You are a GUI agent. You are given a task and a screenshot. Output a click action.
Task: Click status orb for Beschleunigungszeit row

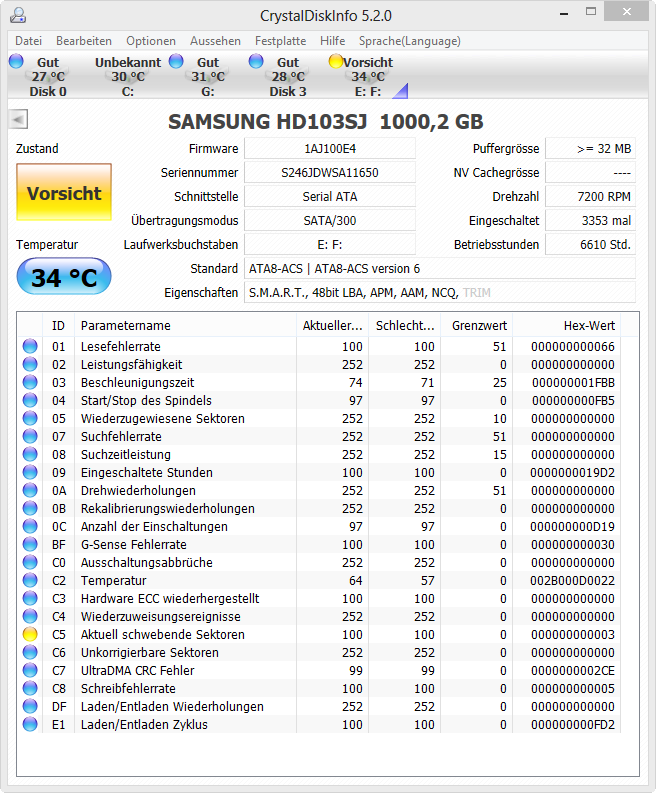[x=30, y=382]
